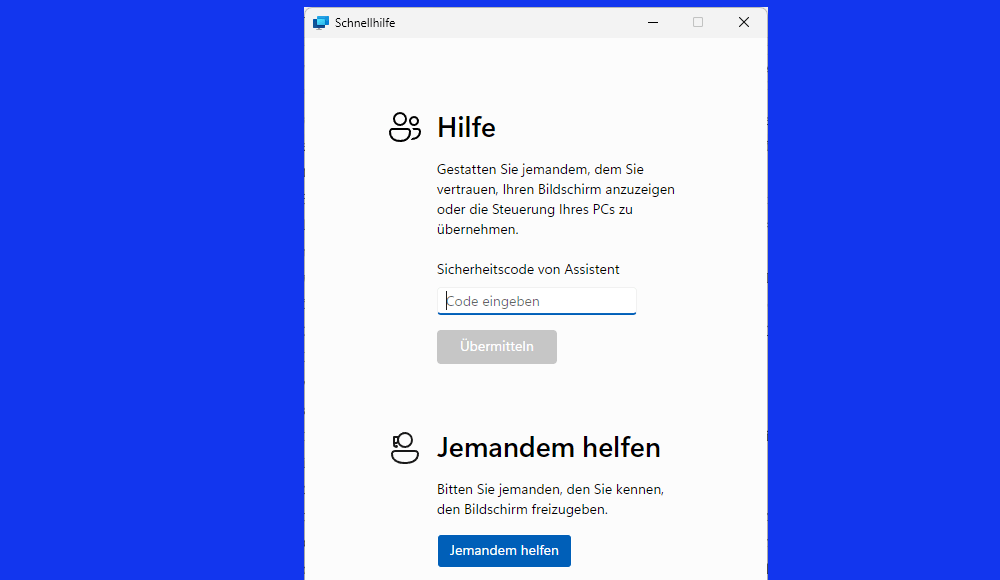Image resolution: width=1000 pixels, height=580 pixels.
Task: Click the Jemandem helfen heading text
Action: [548, 448]
